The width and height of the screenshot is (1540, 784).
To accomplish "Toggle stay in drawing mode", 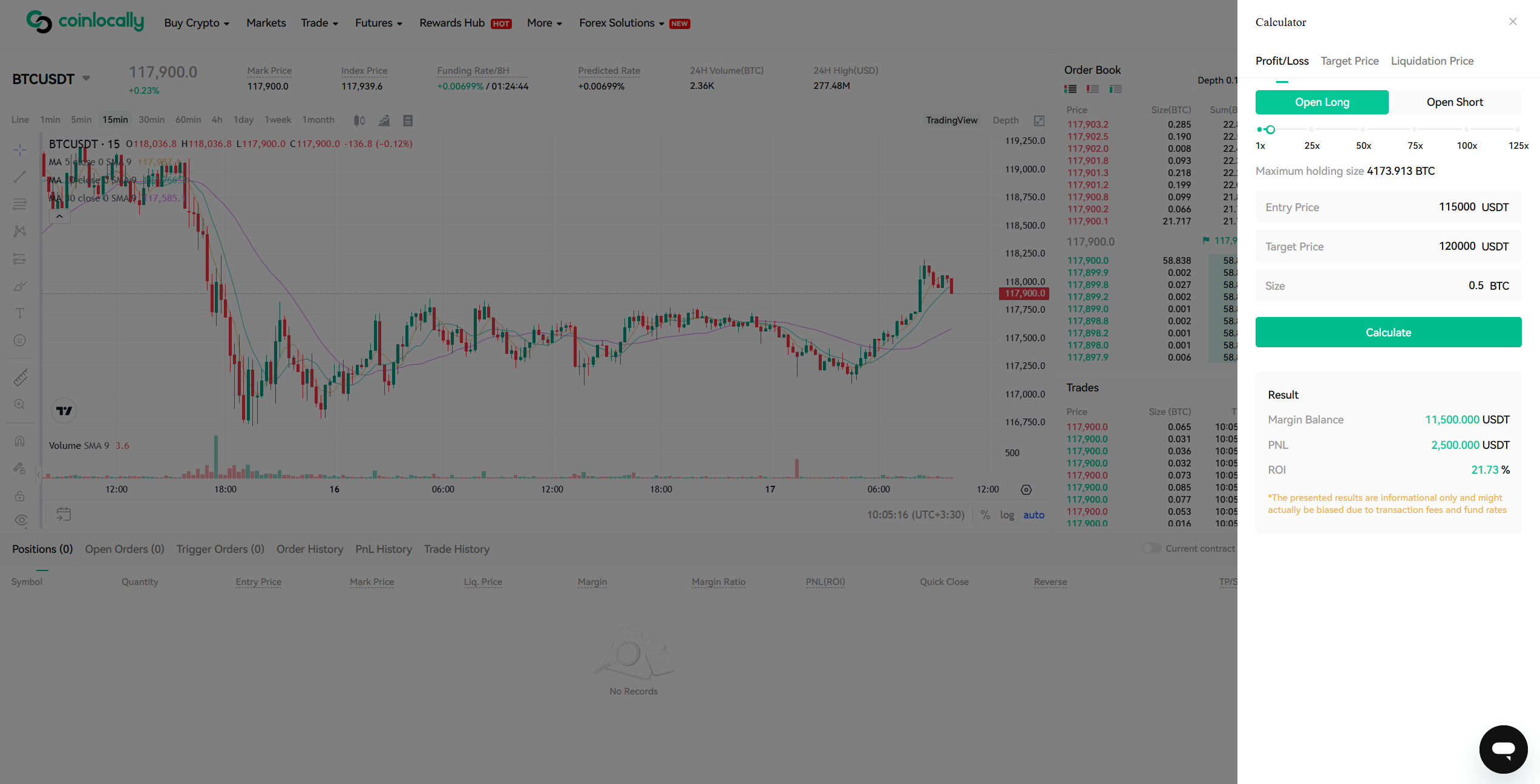I will click(x=20, y=468).
